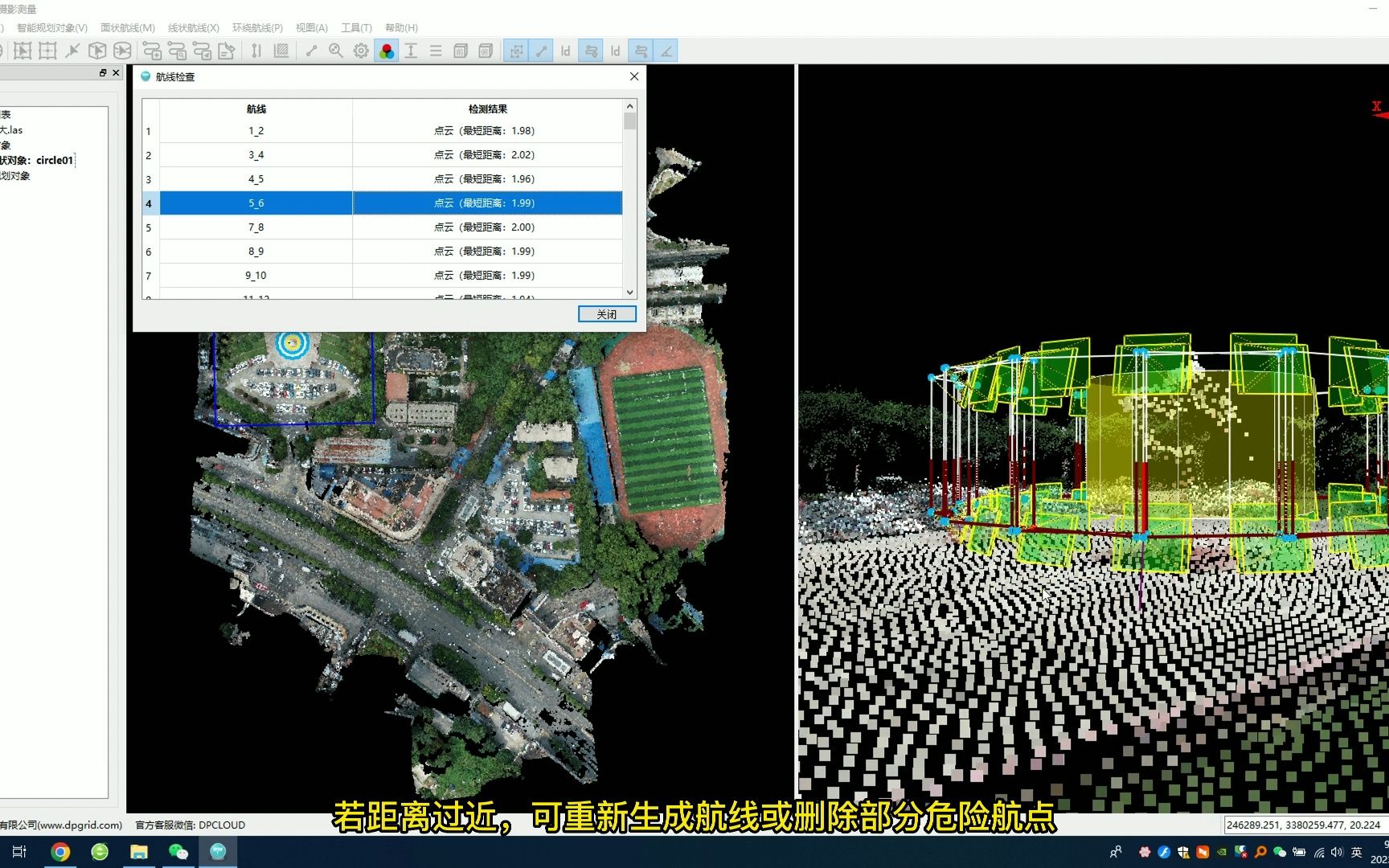Select route 9_10 in the table

(x=256, y=276)
